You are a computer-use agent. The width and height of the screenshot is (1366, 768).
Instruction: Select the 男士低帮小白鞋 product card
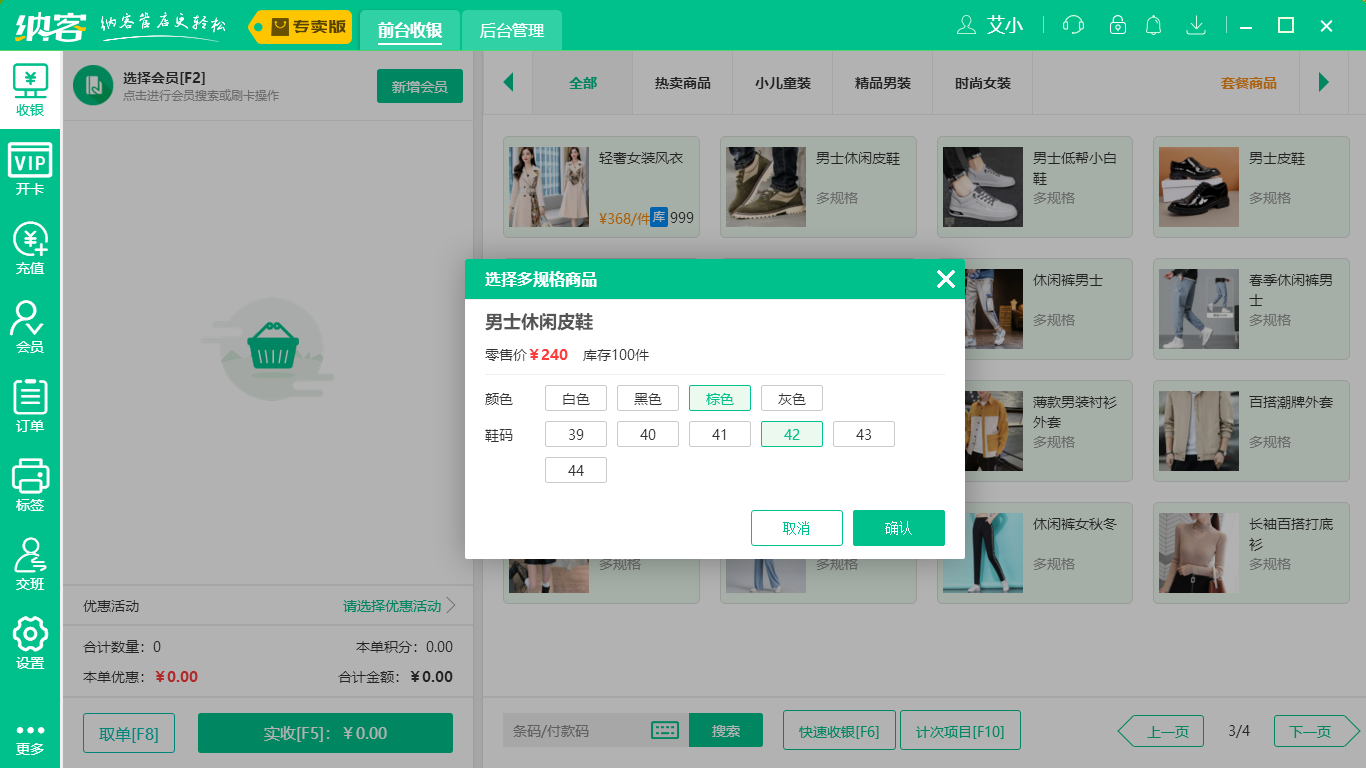pyautogui.click(x=1035, y=187)
